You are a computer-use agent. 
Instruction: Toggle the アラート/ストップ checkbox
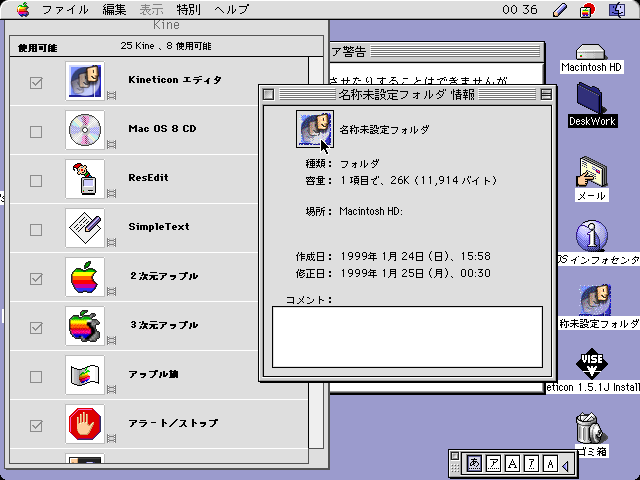pos(36,426)
